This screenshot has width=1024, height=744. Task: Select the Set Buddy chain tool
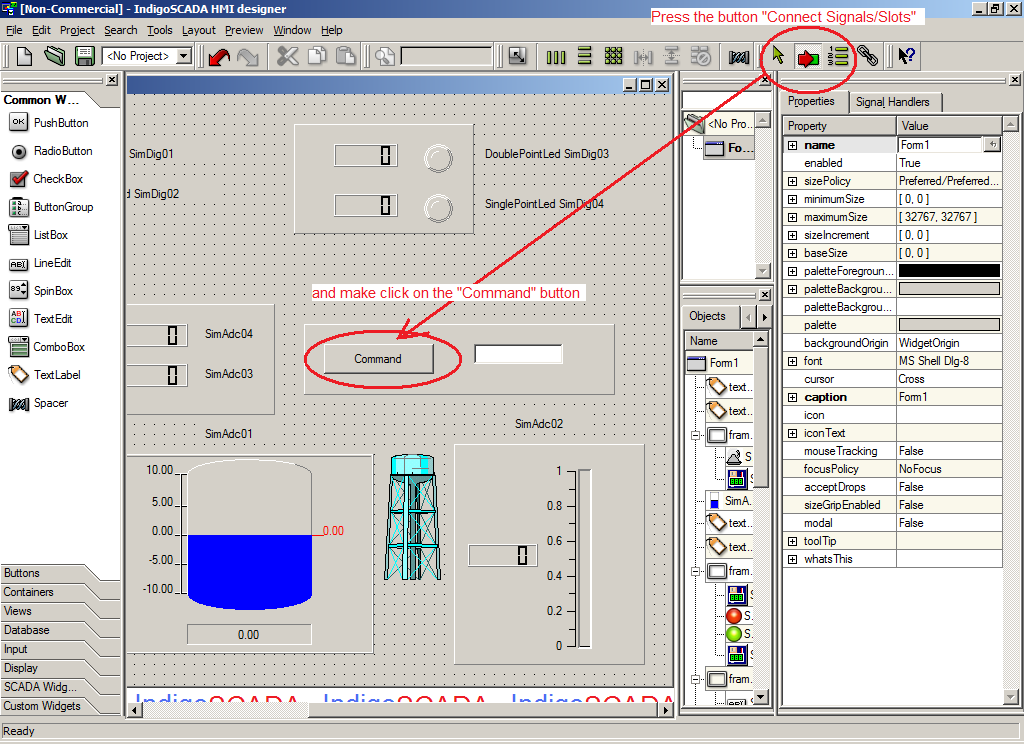click(x=867, y=57)
